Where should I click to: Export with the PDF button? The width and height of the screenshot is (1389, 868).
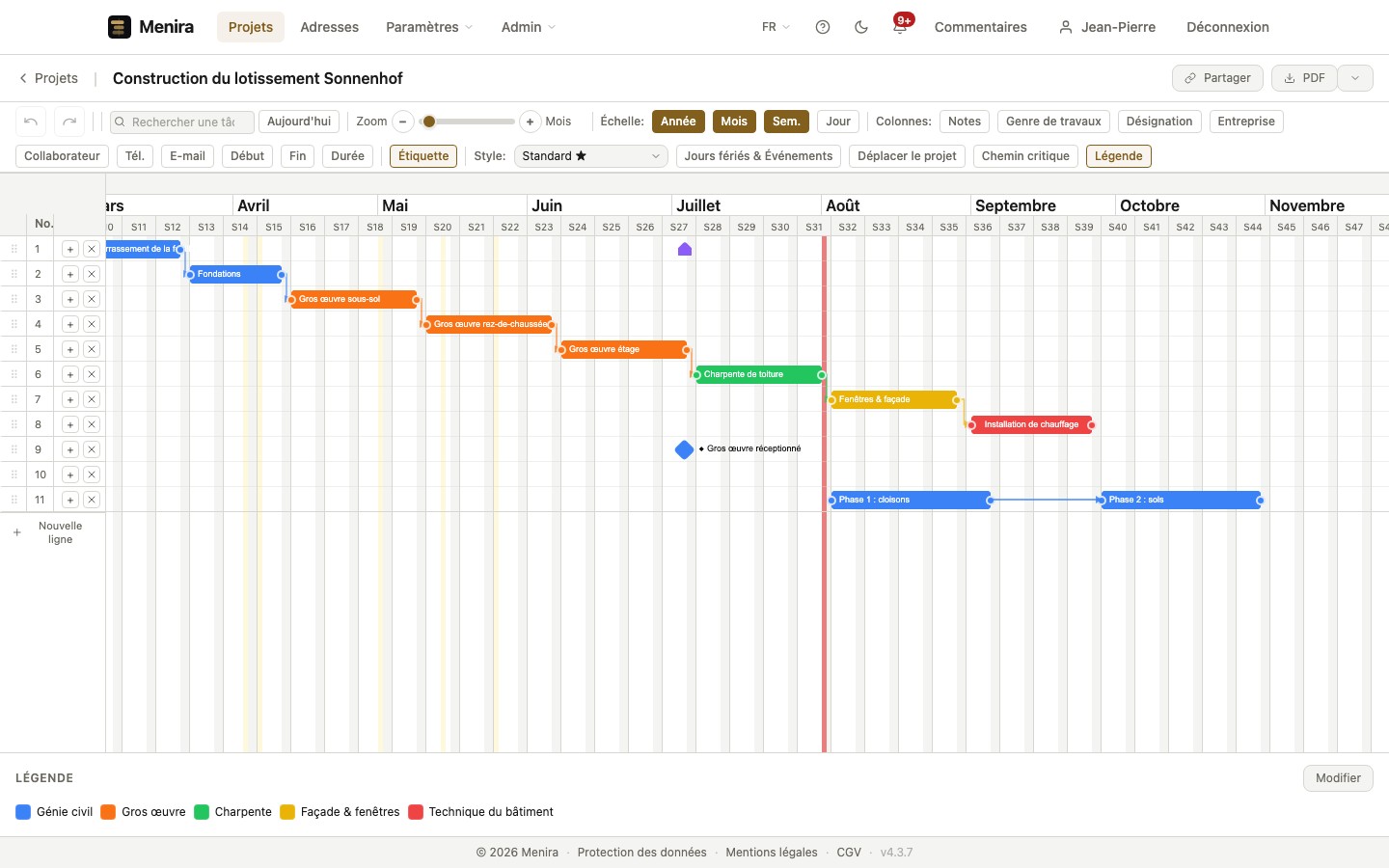(1304, 78)
